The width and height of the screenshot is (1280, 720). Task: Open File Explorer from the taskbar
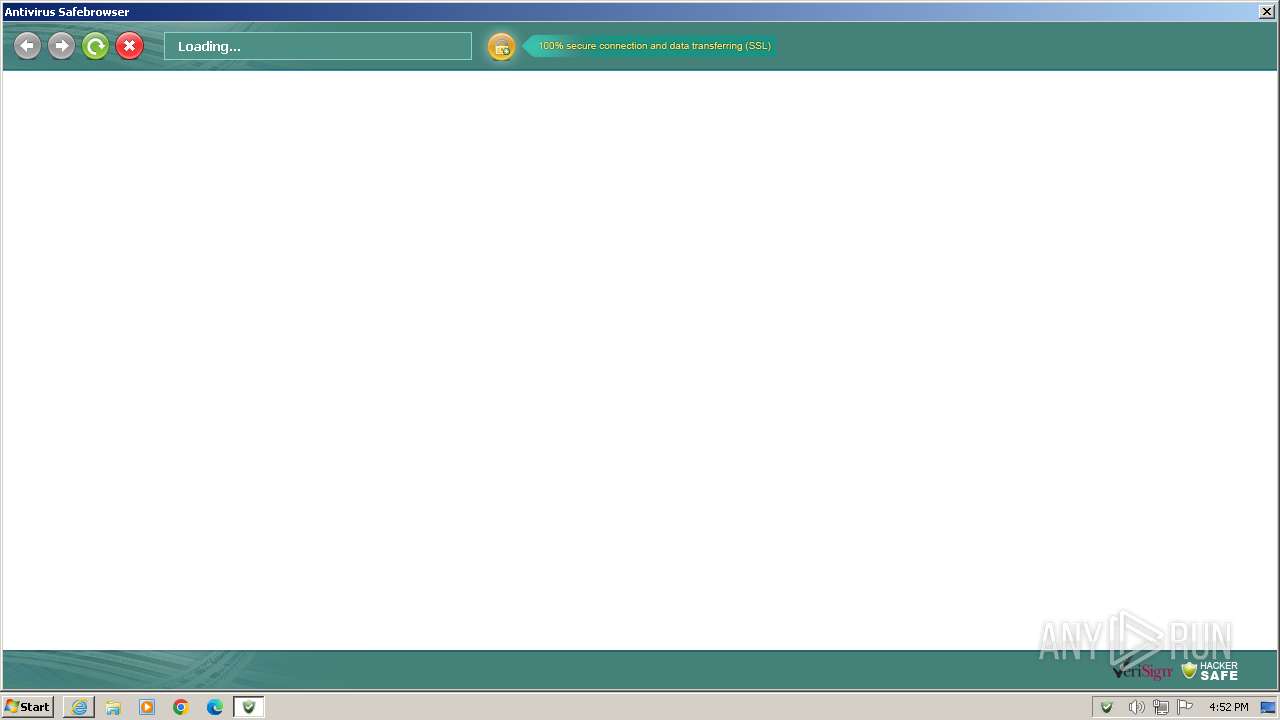113,707
